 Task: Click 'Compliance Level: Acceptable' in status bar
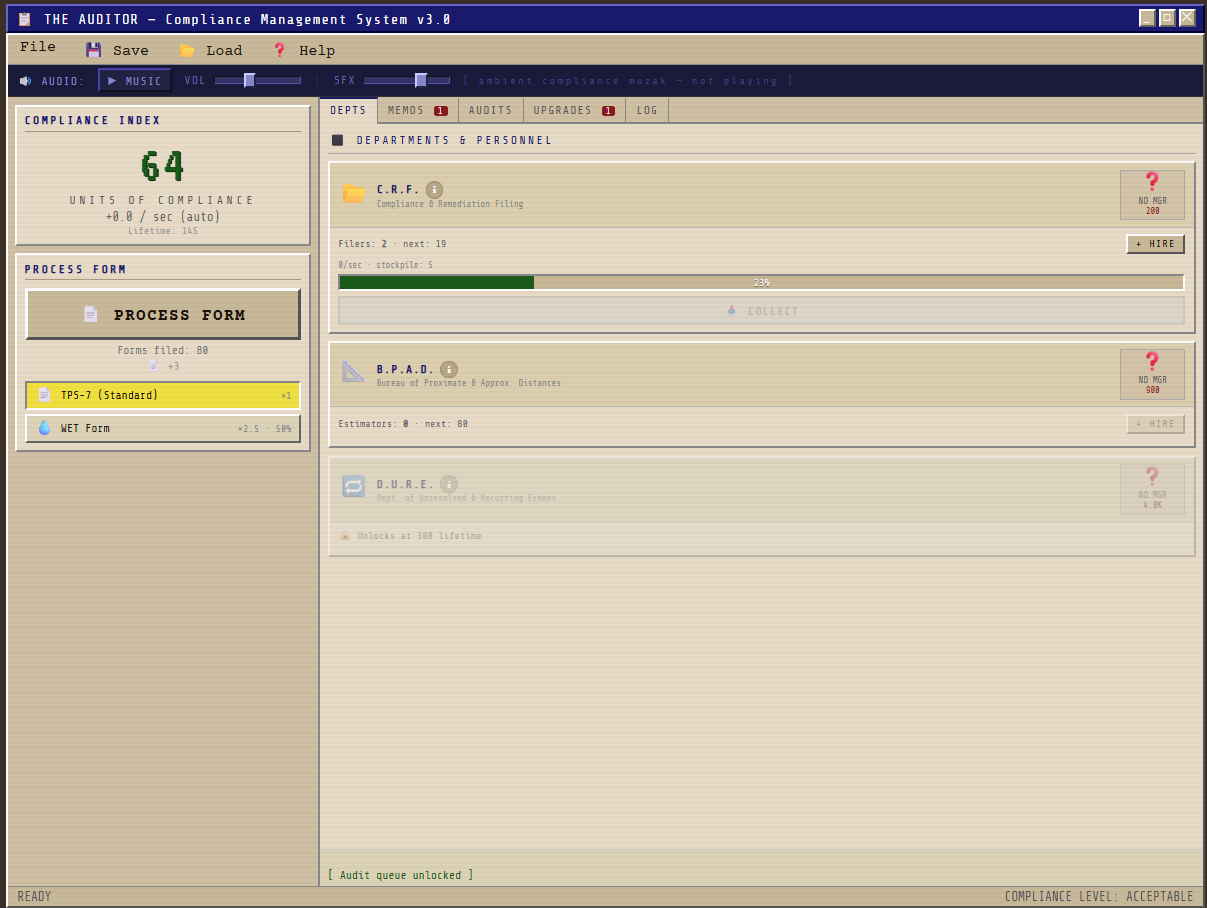pos(1099,897)
